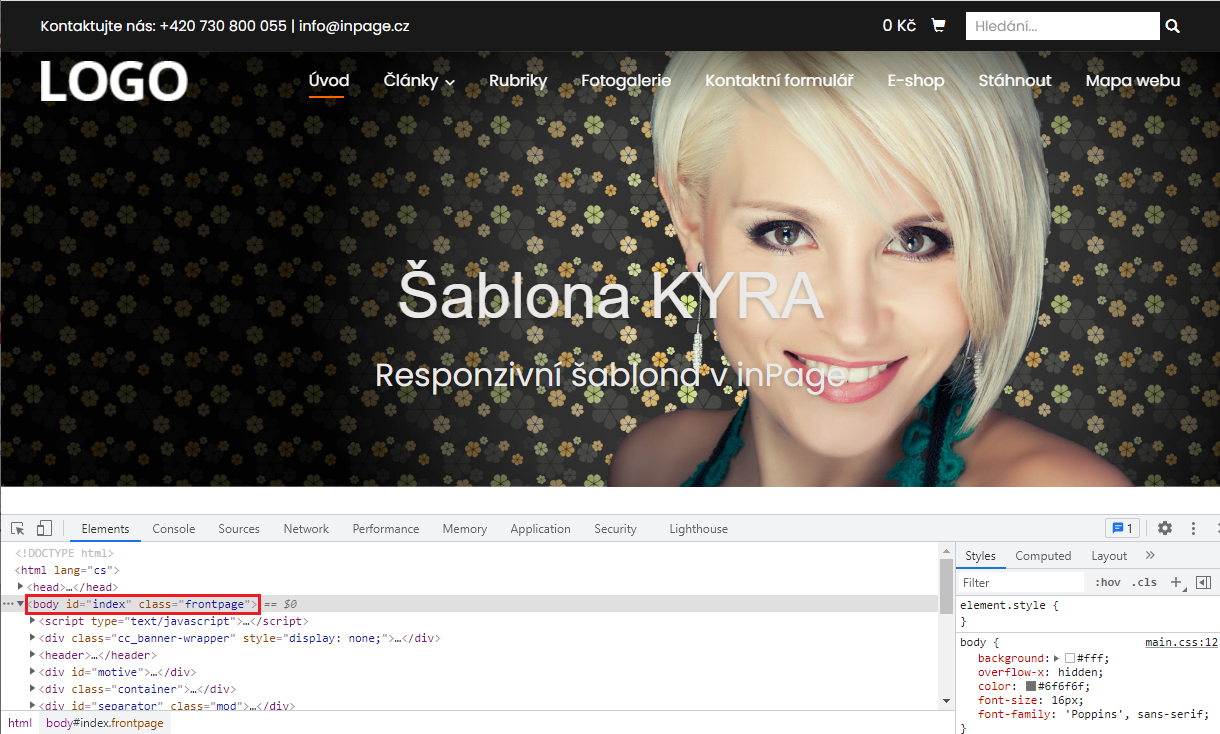Toggle the .cls class editor
Screen dimensions: 1220x734
point(1143,582)
